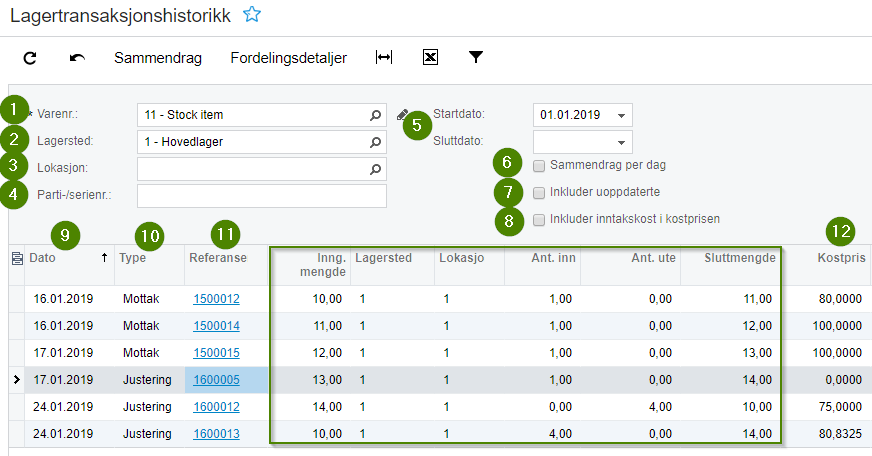Viewport: 872px width, 456px height.
Task: Click the Dato column sort arrow
Action: point(104,257)
